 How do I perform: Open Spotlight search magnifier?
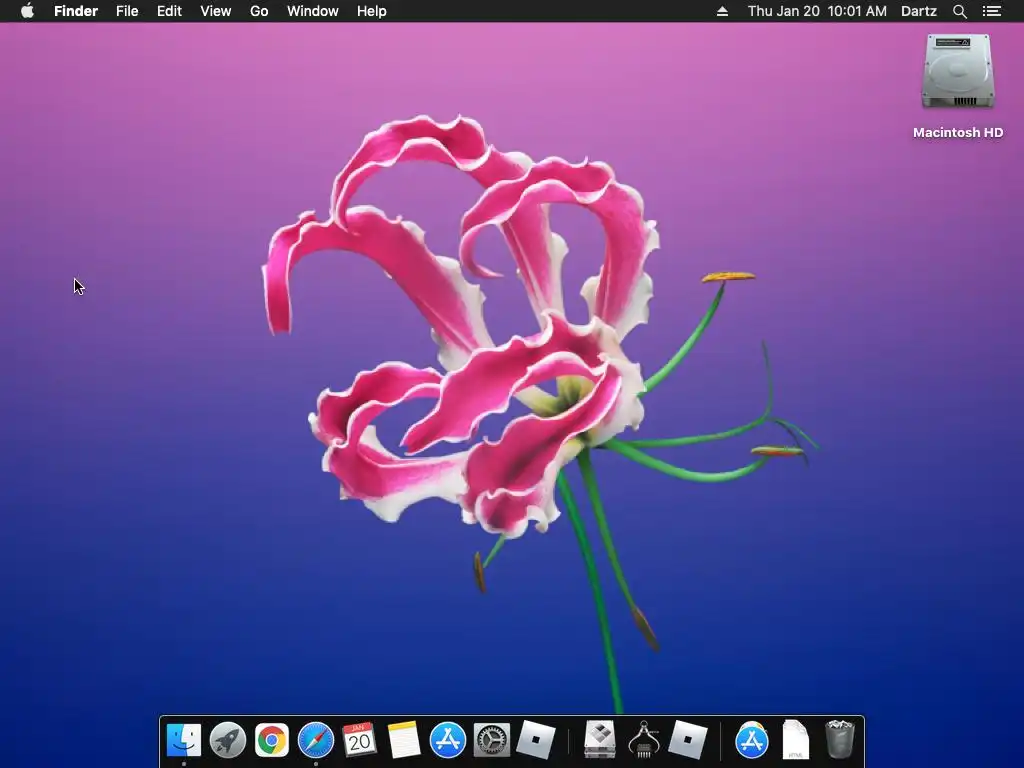click(x=959, y=11)
